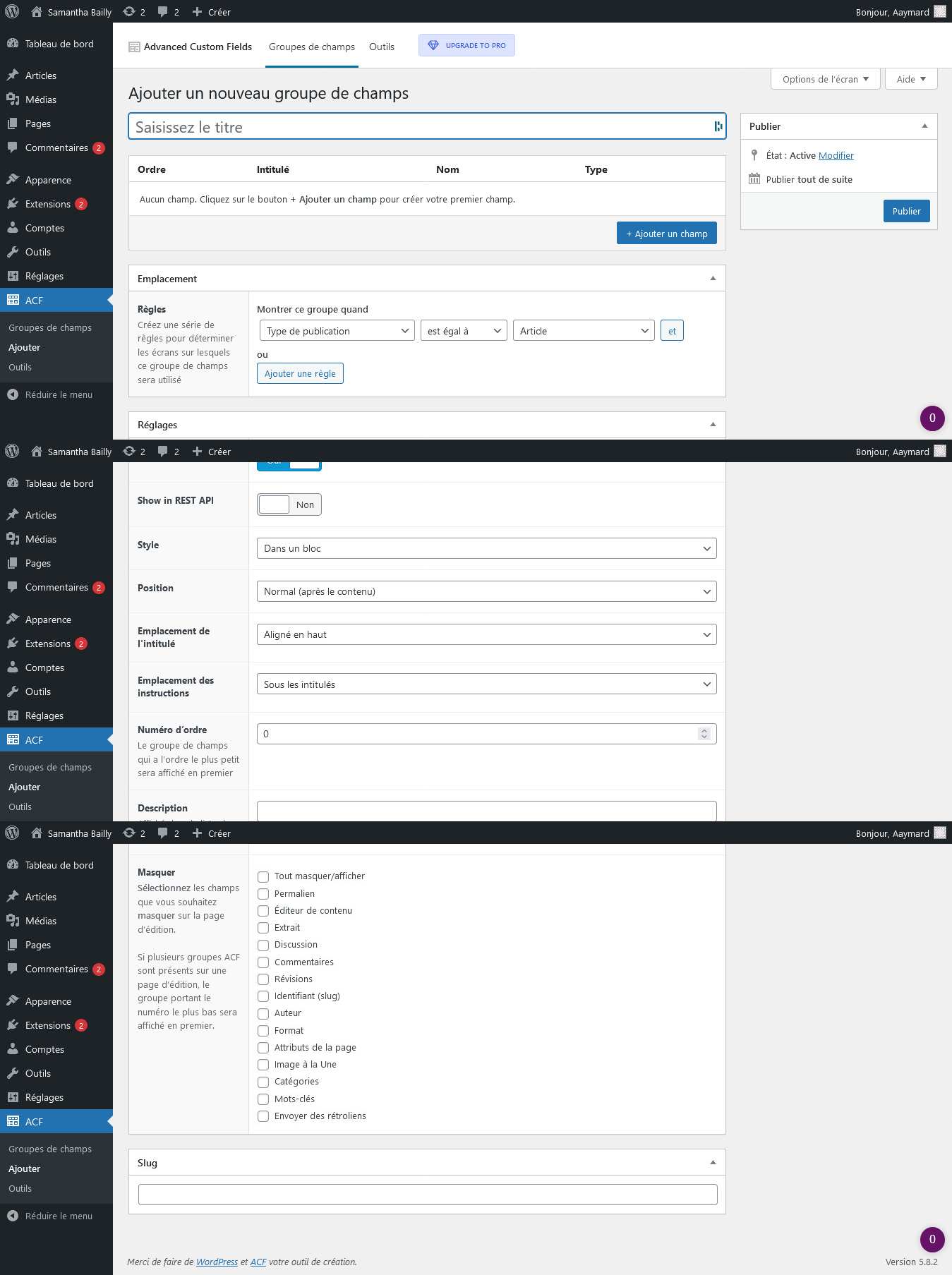The width and height of the screenshot is (952, 1275).
Task: Check the Tout masquer/afficher checkbox
Action: (x=263, y=877)
